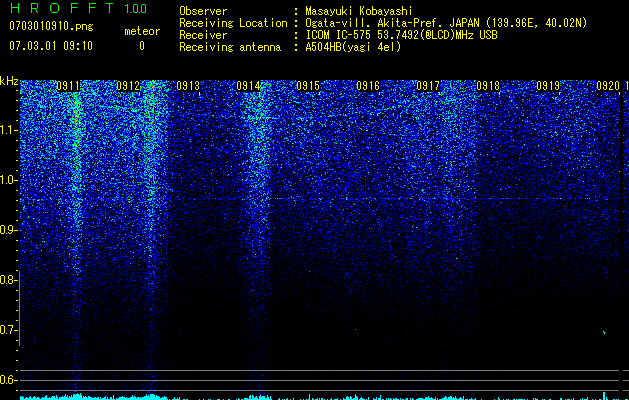
Task: Click the date stamp 07.03.01 09:10
Action: (x=51, y=46)
